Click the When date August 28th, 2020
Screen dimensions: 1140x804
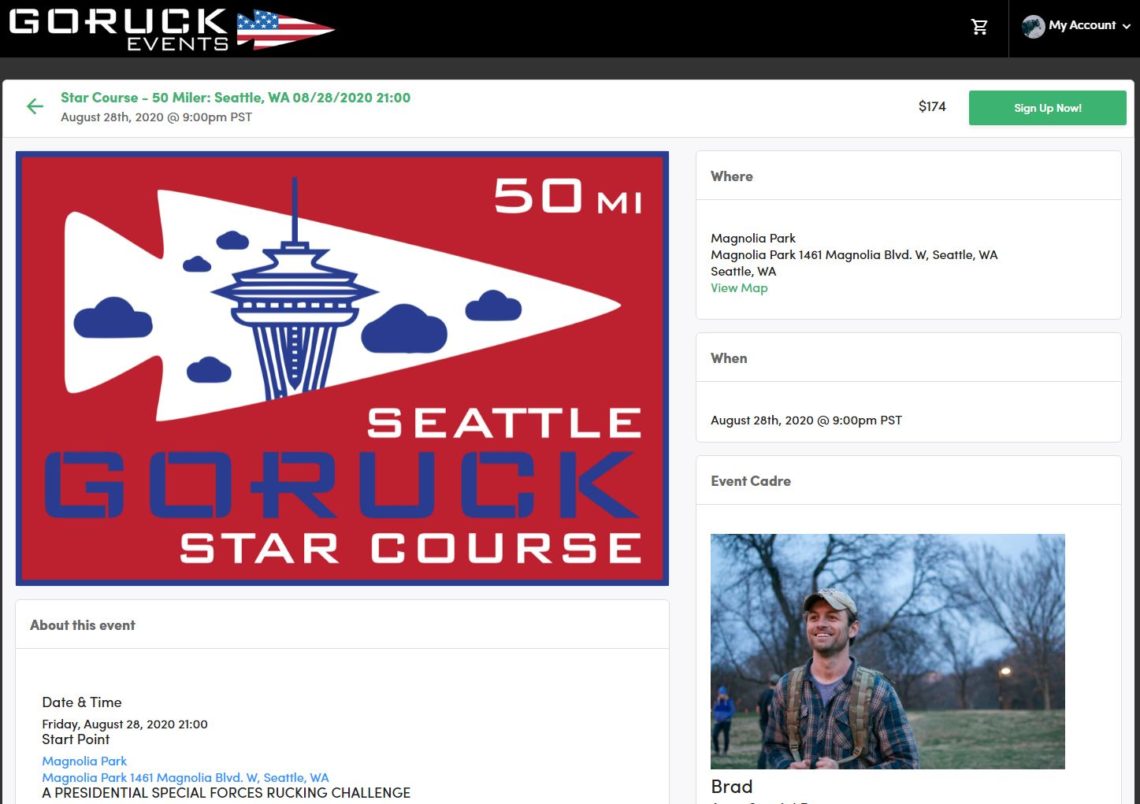pyautogui.click(x=806, y=420)
